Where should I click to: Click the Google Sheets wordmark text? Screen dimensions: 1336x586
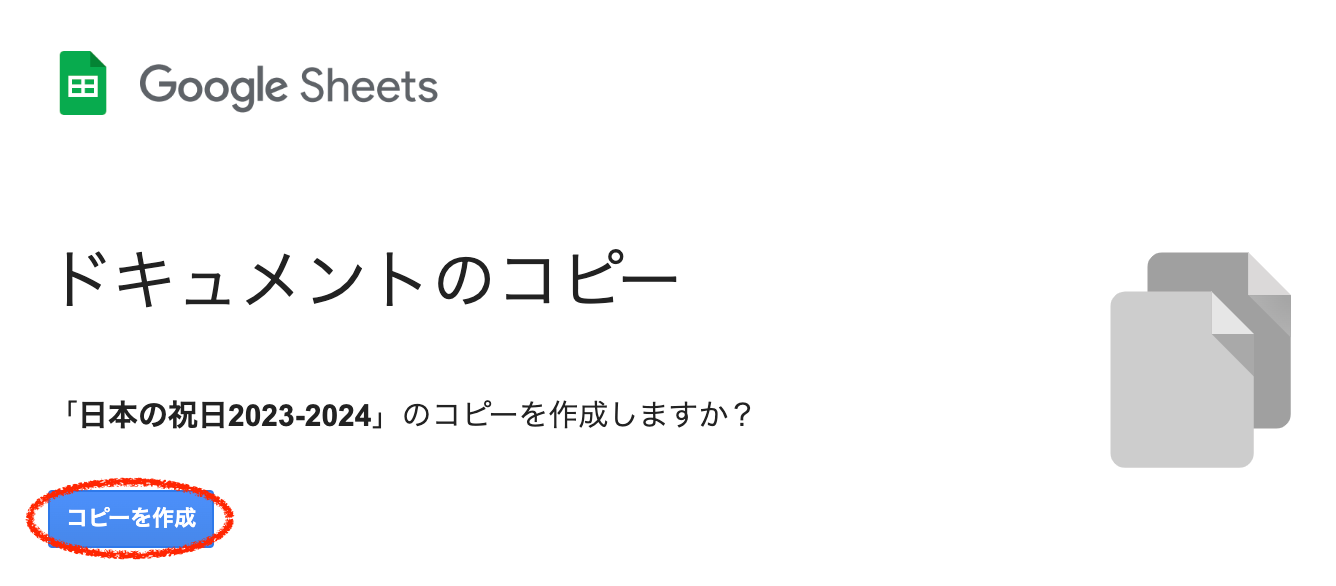pyautogui.click(x=288, y=87)
